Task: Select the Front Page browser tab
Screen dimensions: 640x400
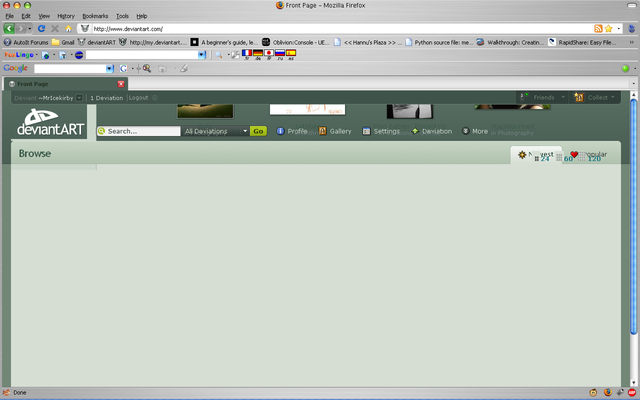Action: point(65,84)
